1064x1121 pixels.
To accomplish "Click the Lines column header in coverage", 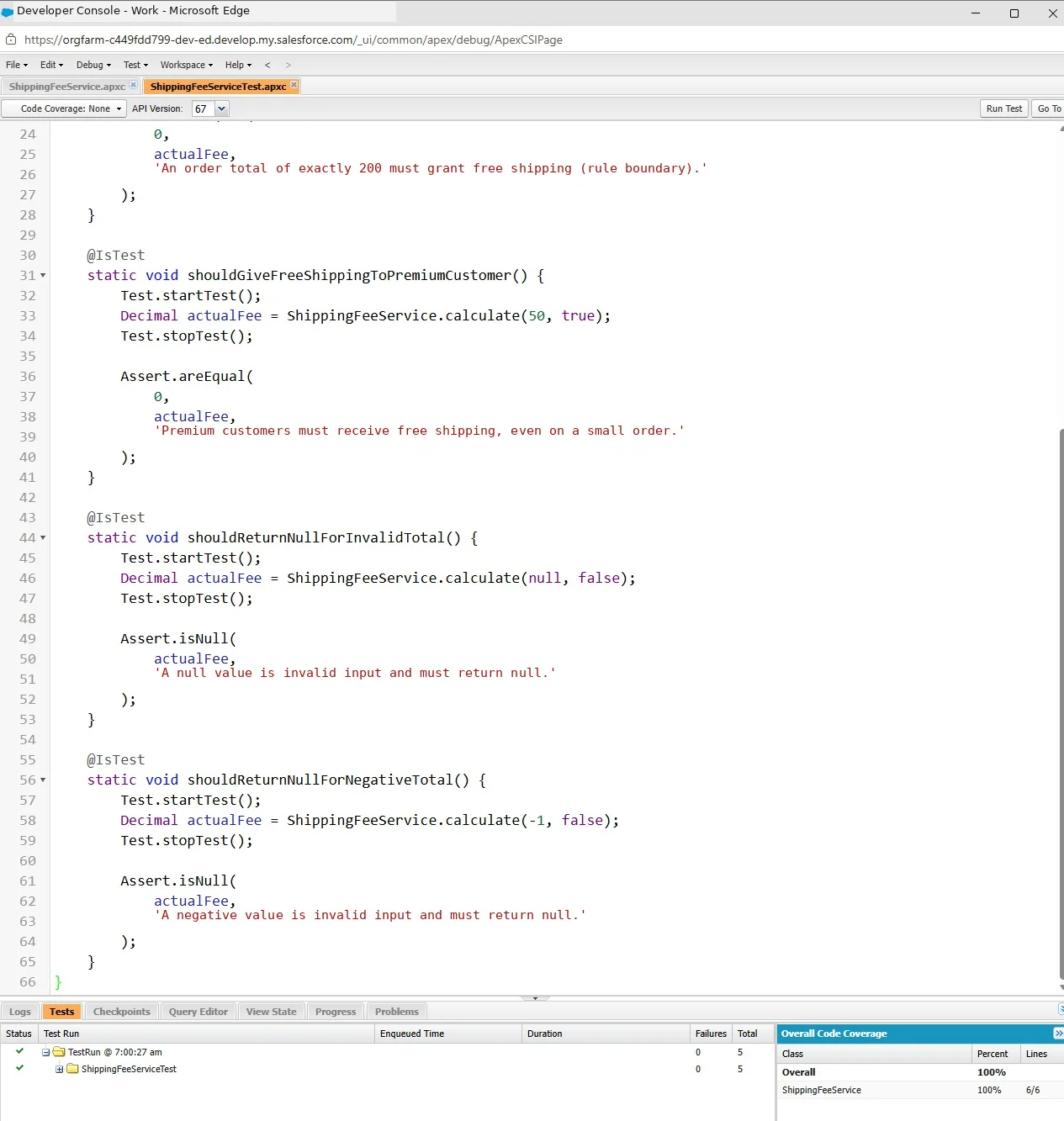I will click(1041, 1054).
